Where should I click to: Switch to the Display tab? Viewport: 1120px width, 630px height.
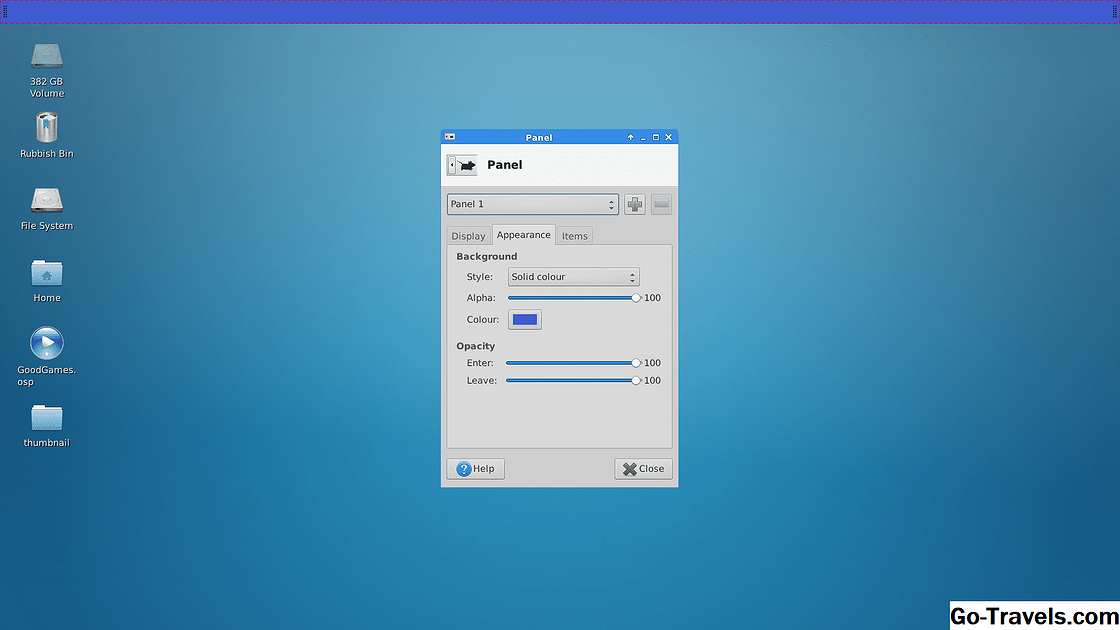(x=469, y=236)
